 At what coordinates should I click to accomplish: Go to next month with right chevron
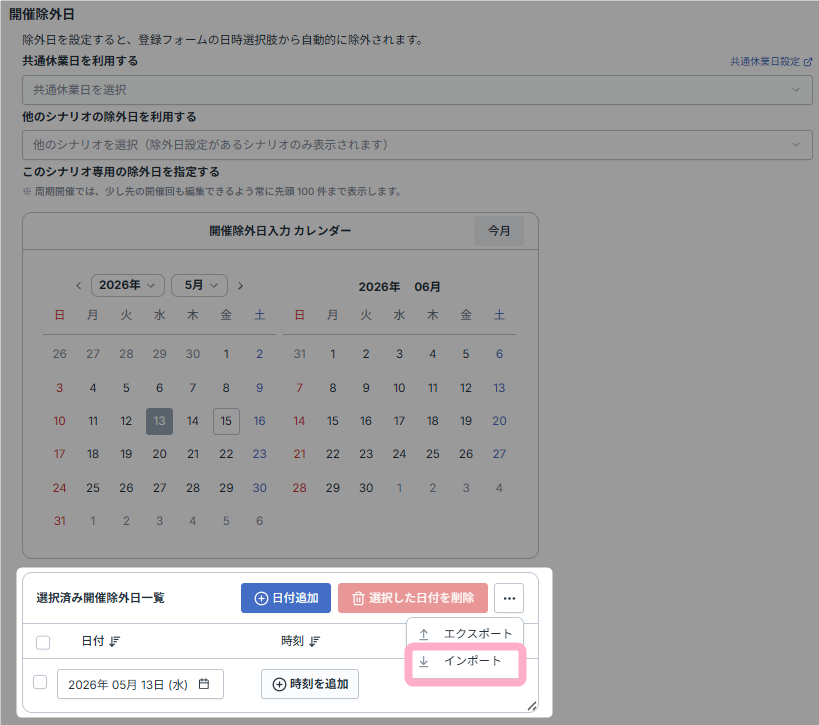click(240, 286)
